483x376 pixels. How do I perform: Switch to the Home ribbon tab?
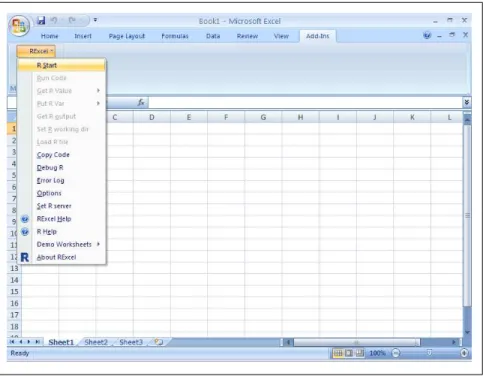(x=49, y=36)
